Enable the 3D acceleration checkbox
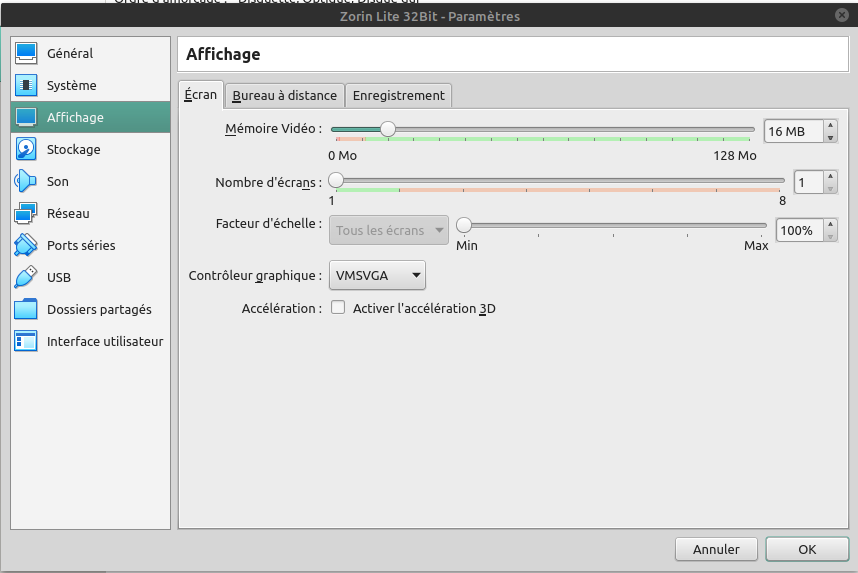Screen dimensions: 858x573 [x=338, y=308]
